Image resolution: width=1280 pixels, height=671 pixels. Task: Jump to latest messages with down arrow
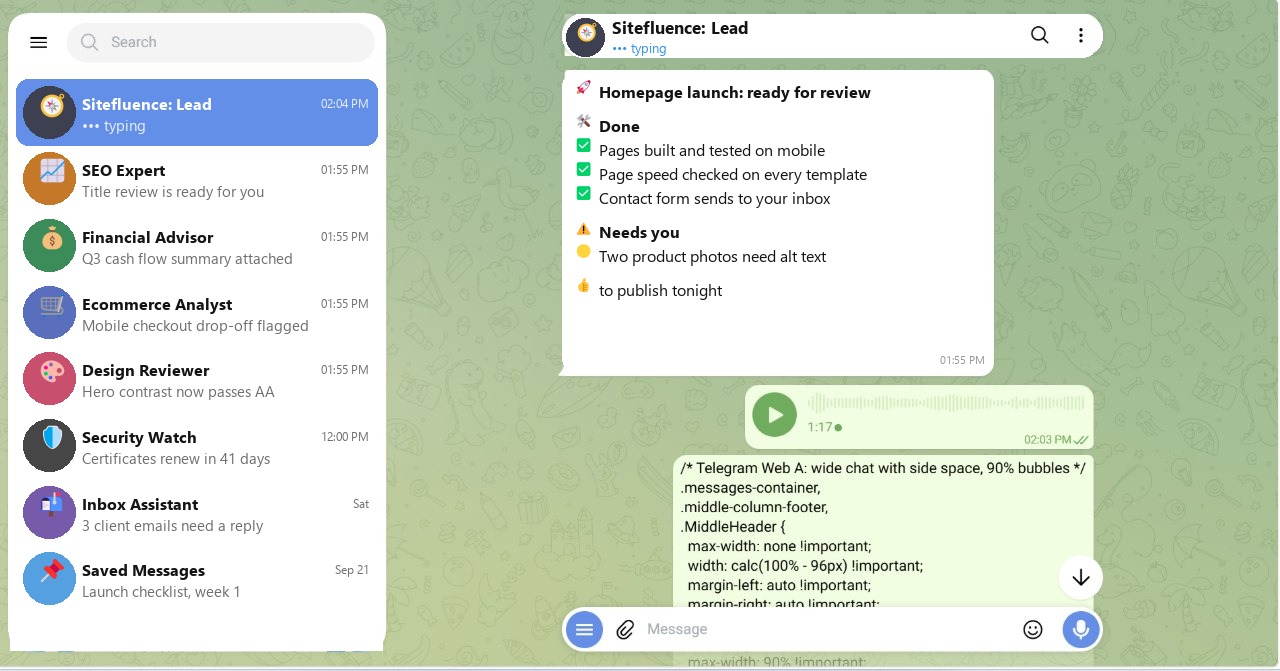coord(1081,577)
